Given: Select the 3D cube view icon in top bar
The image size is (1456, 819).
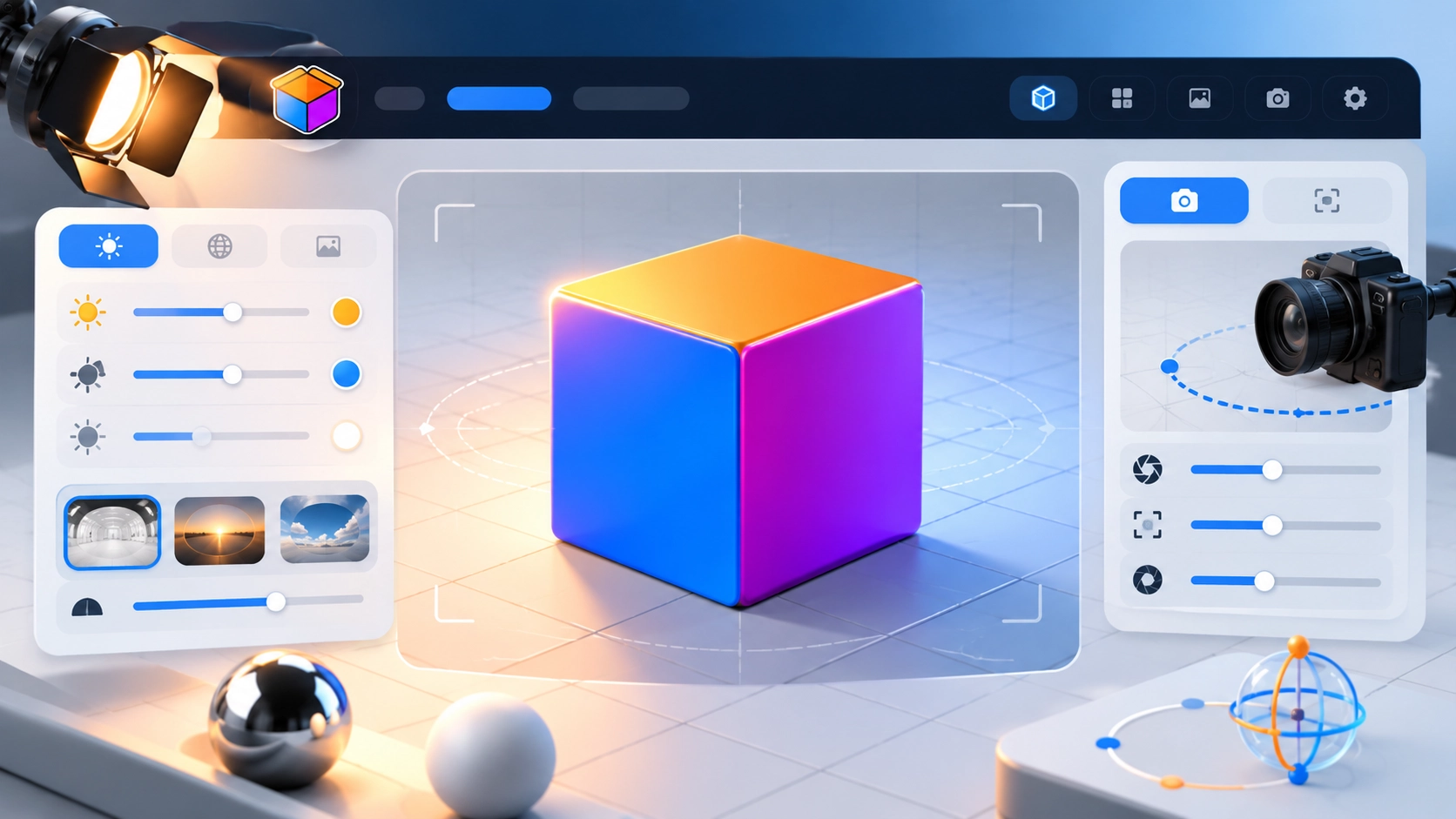Looking at the screenshot, I should tap(1043, 98).
